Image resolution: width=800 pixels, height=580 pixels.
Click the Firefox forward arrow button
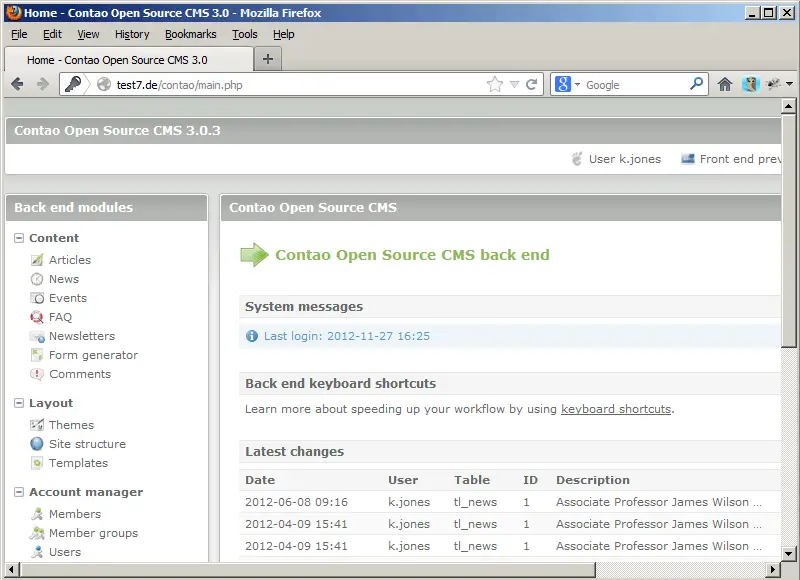(43, 84)
